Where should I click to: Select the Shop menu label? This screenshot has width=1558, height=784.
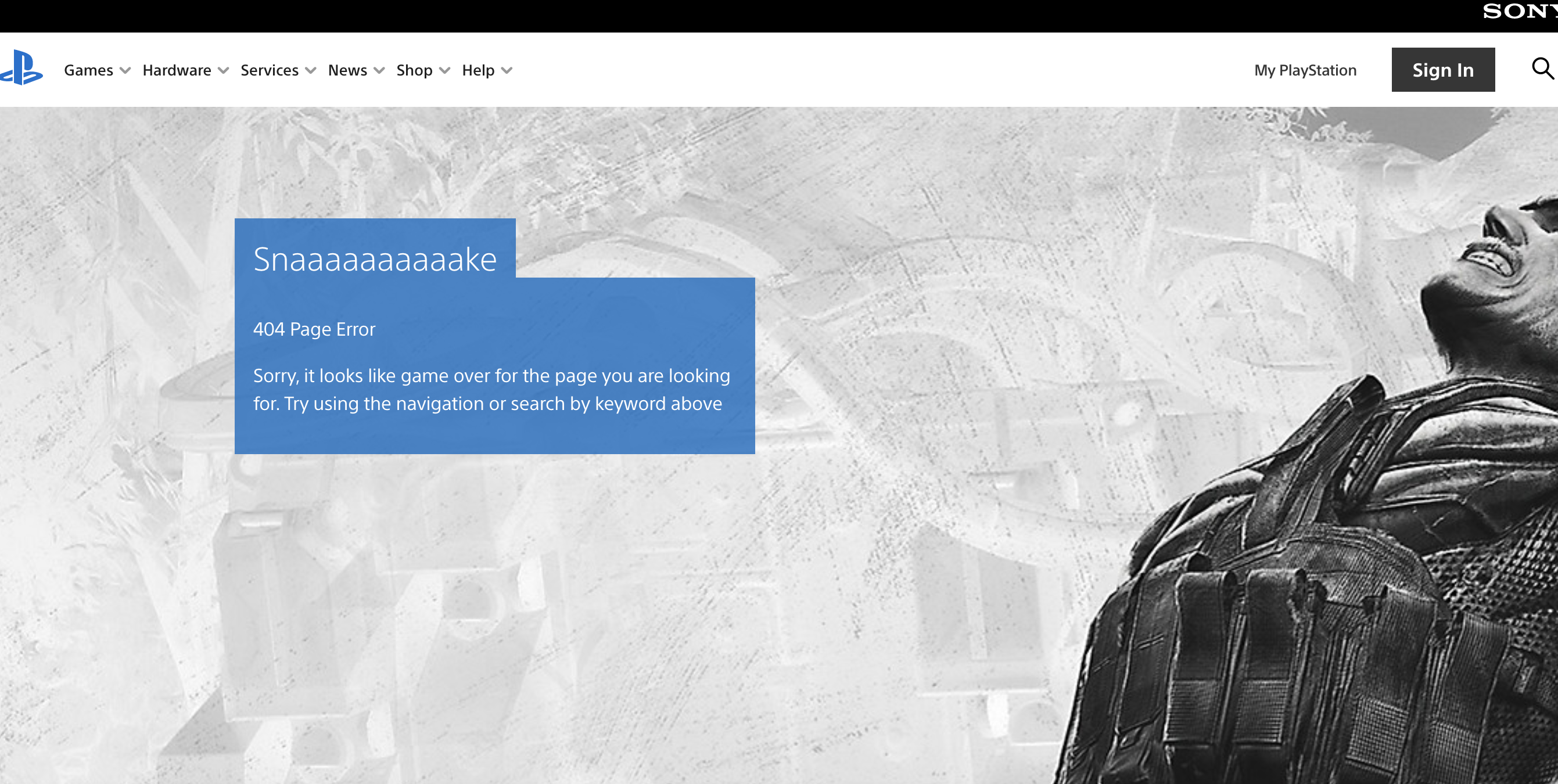pos(414,70)
